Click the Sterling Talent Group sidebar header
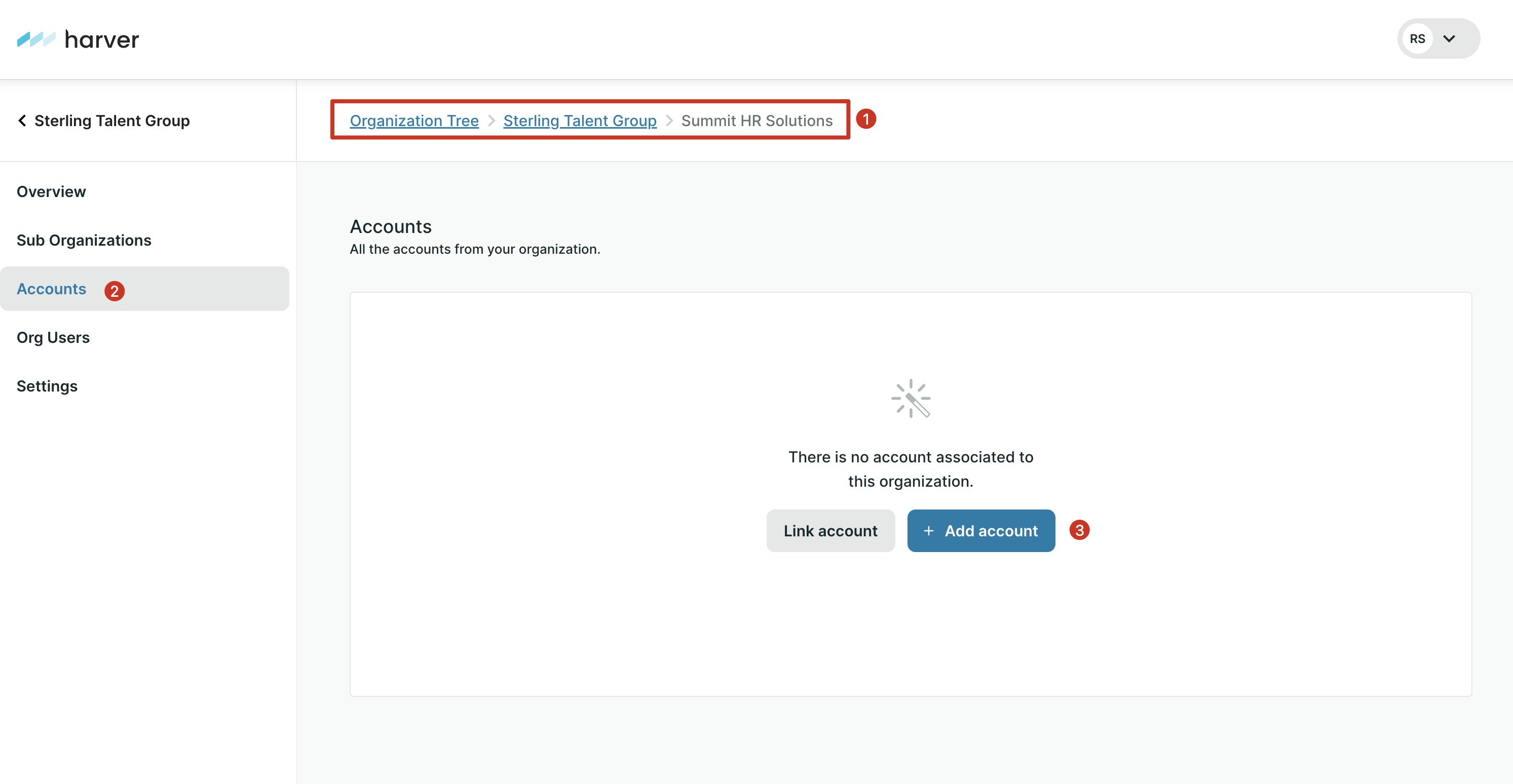 click(x=111, y=121)
